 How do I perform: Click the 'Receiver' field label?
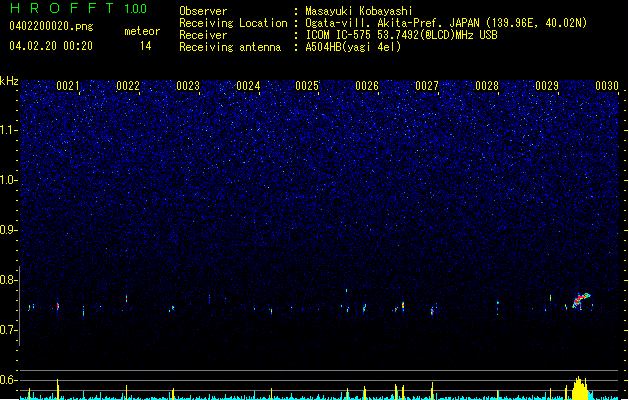pyautogui.click(x=203, y=35)
